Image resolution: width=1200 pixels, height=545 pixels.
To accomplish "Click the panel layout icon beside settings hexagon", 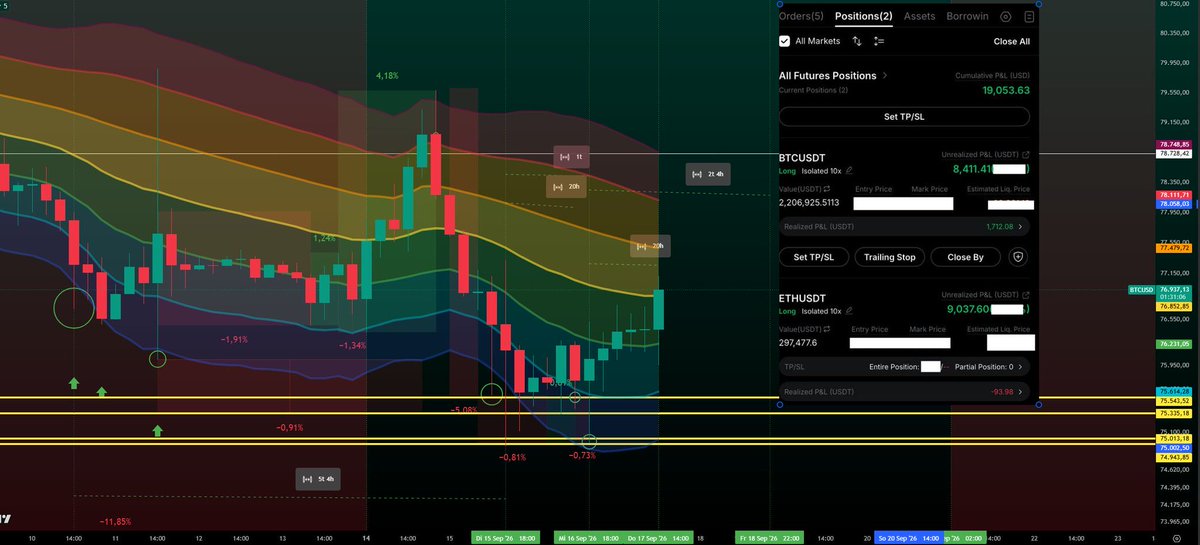I will (x=1029, y=17).
